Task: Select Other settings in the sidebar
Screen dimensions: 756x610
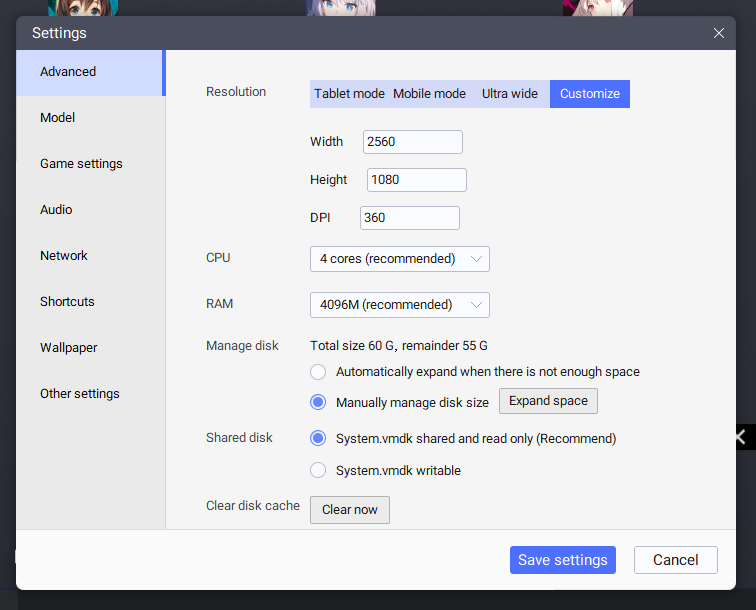Action: [91, 394]
